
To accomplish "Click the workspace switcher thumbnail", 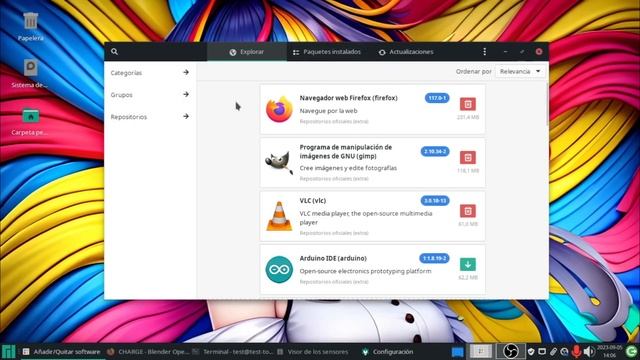I will tap(481, 351).
